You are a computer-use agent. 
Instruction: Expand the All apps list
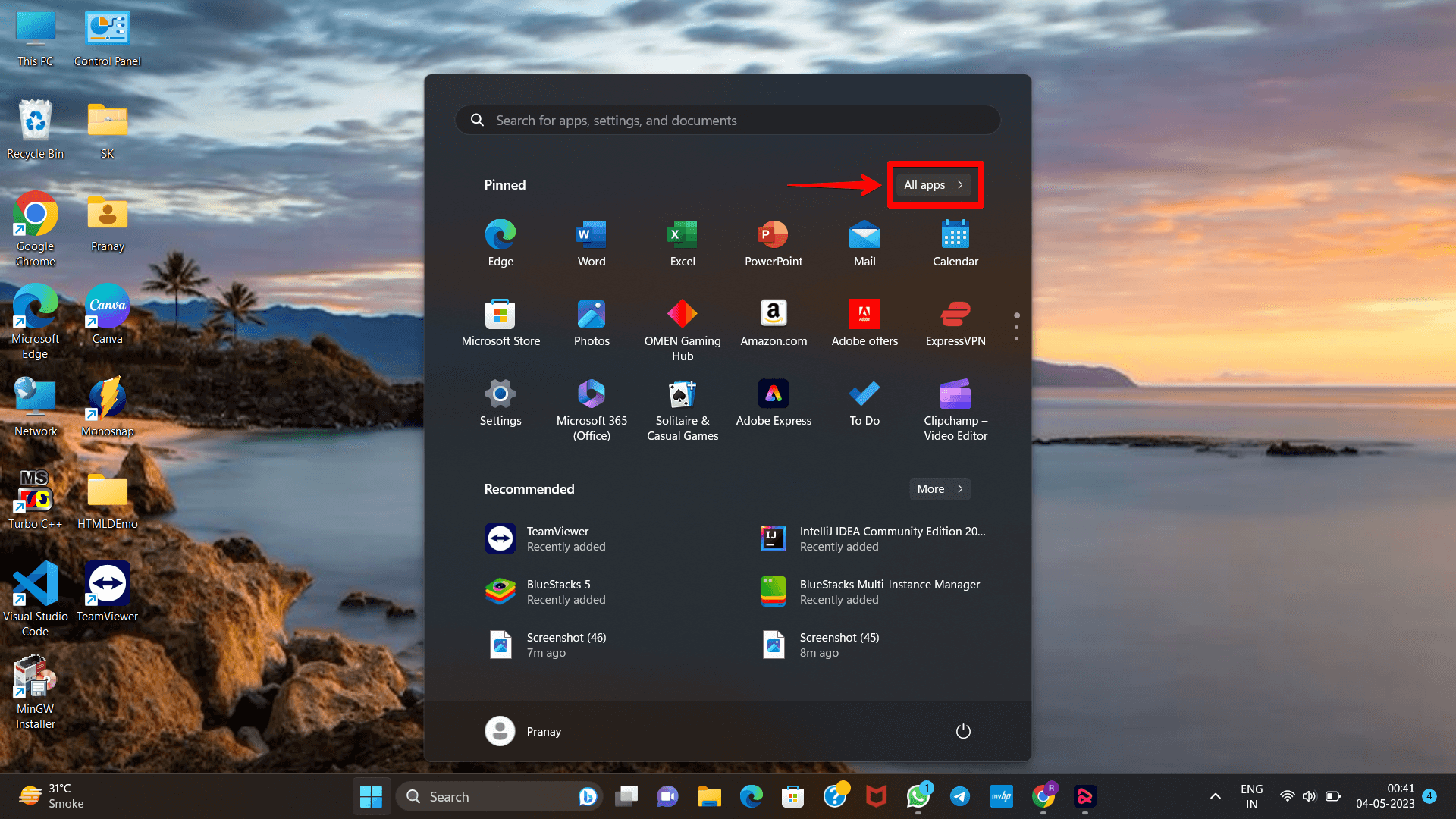[x=934, y=185]
